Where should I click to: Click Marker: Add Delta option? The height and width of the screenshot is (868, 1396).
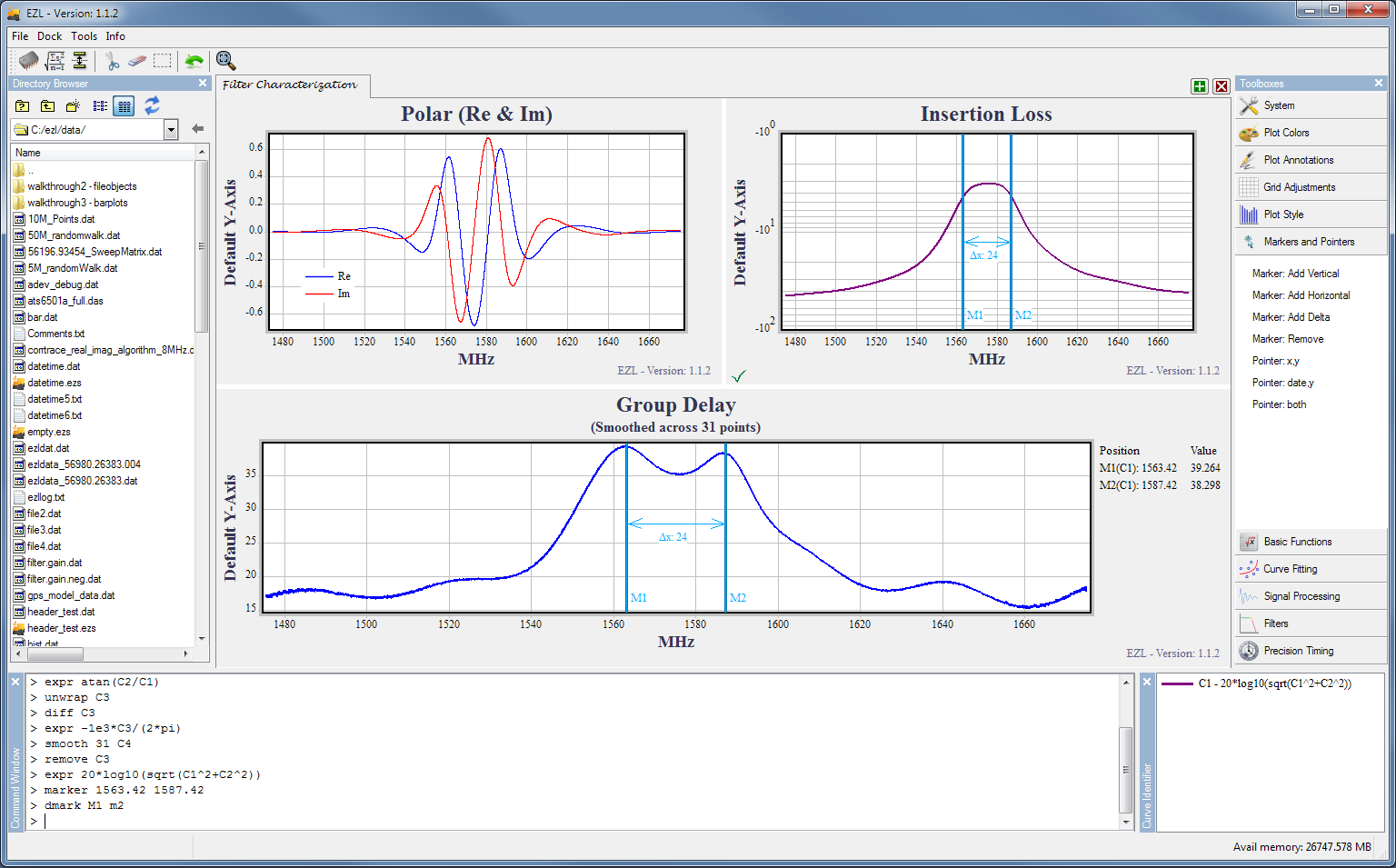point(1291,317)
